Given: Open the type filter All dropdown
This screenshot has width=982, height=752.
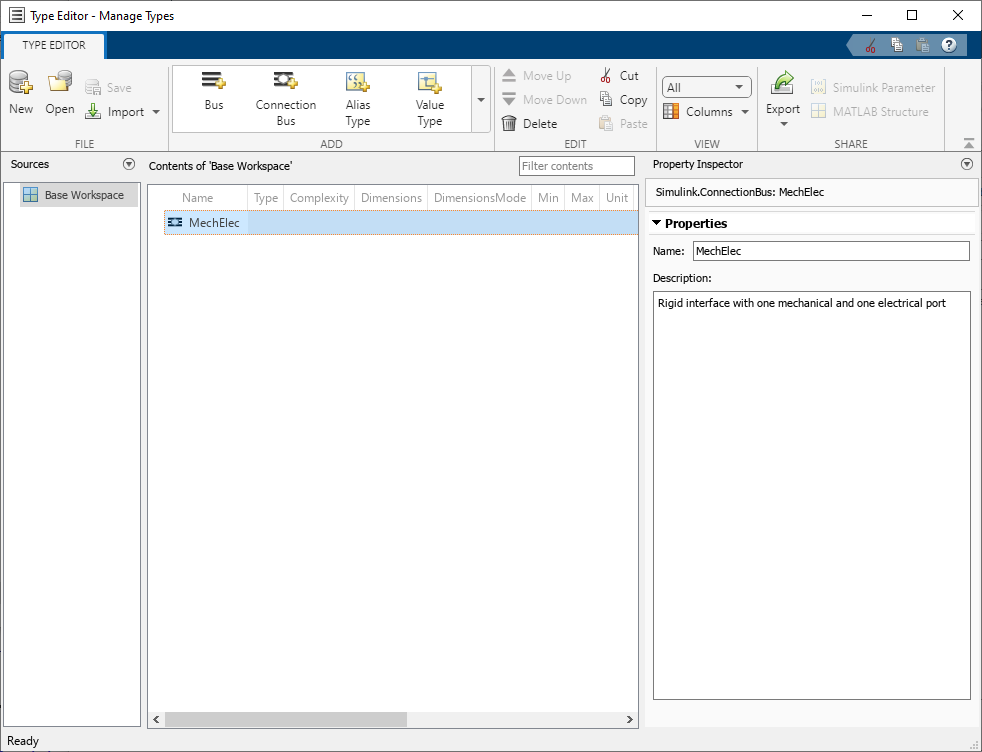Looking at the screenshot, I should point(706,86).
